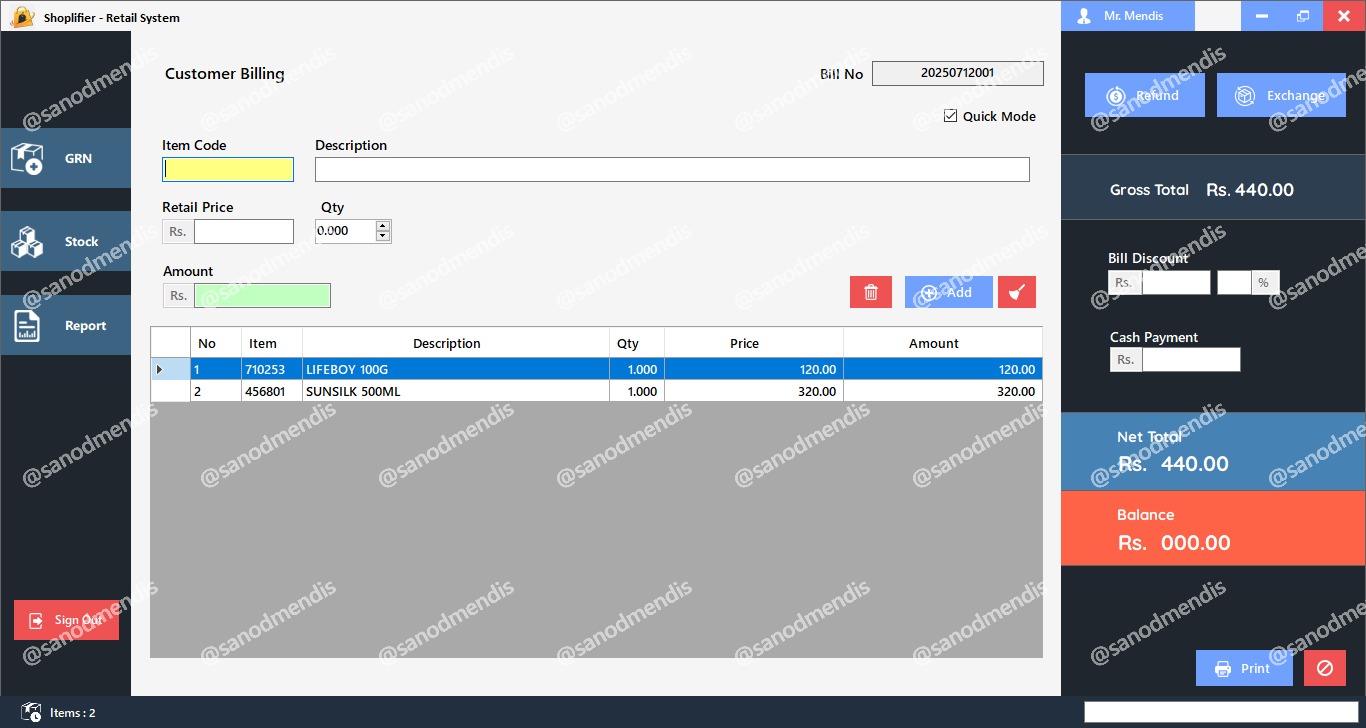Toggle the Quick Mode checkbox
The image size is (1366, 728).
coord(950,116)
